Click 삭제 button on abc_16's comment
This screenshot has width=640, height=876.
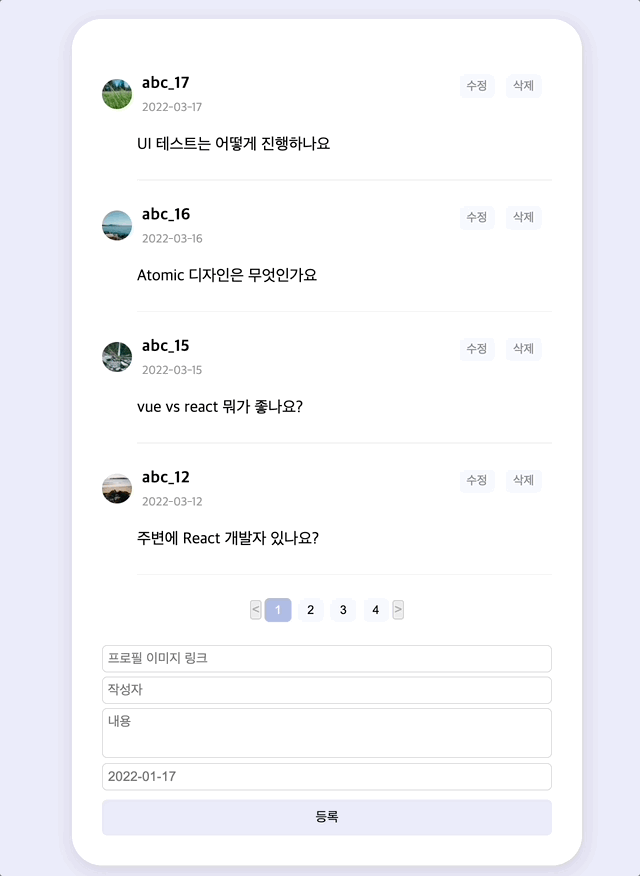(x=523, y=217)
